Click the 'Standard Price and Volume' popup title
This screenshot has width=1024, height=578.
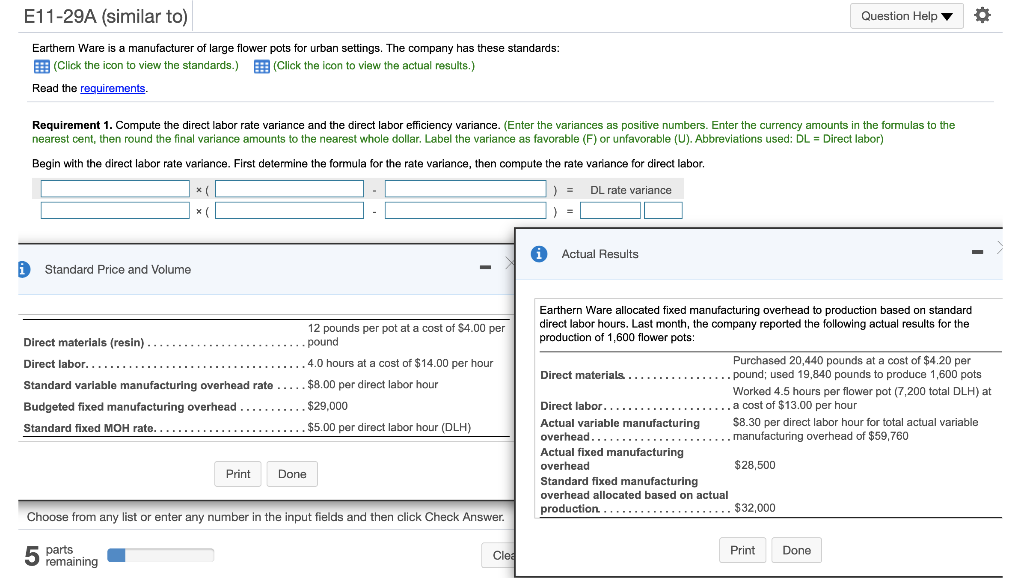(118, 269)
